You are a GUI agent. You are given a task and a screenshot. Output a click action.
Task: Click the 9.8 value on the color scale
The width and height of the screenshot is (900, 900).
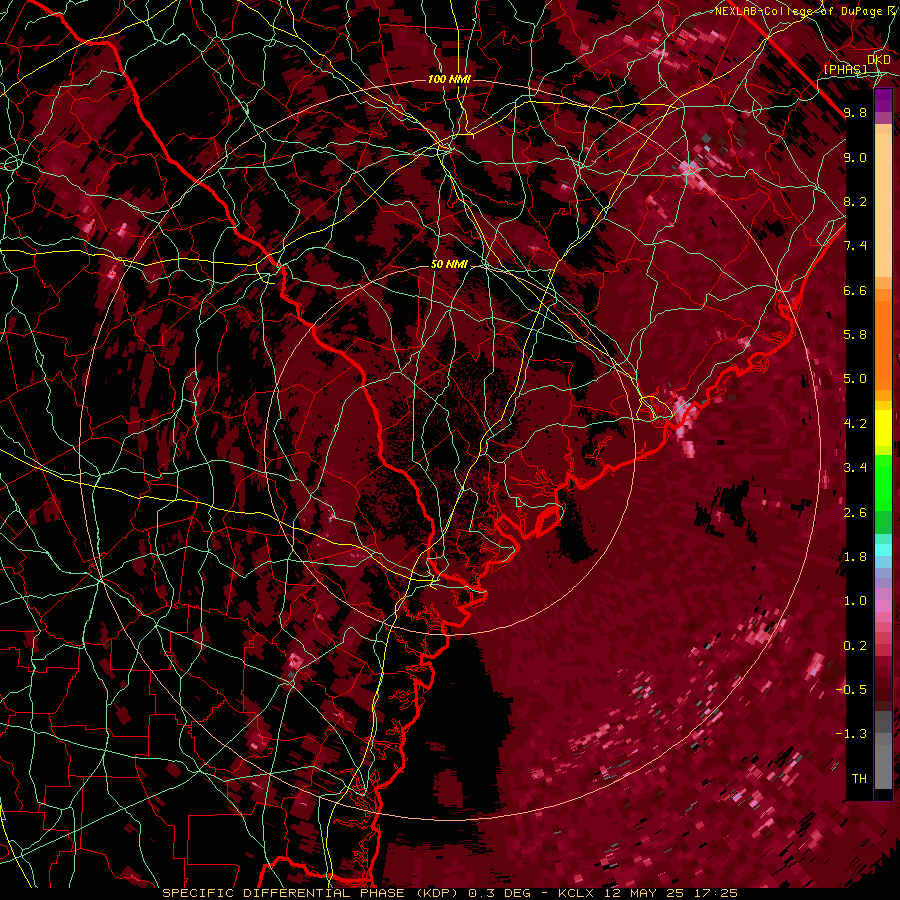pyautogui.click(x=855, y=112)
